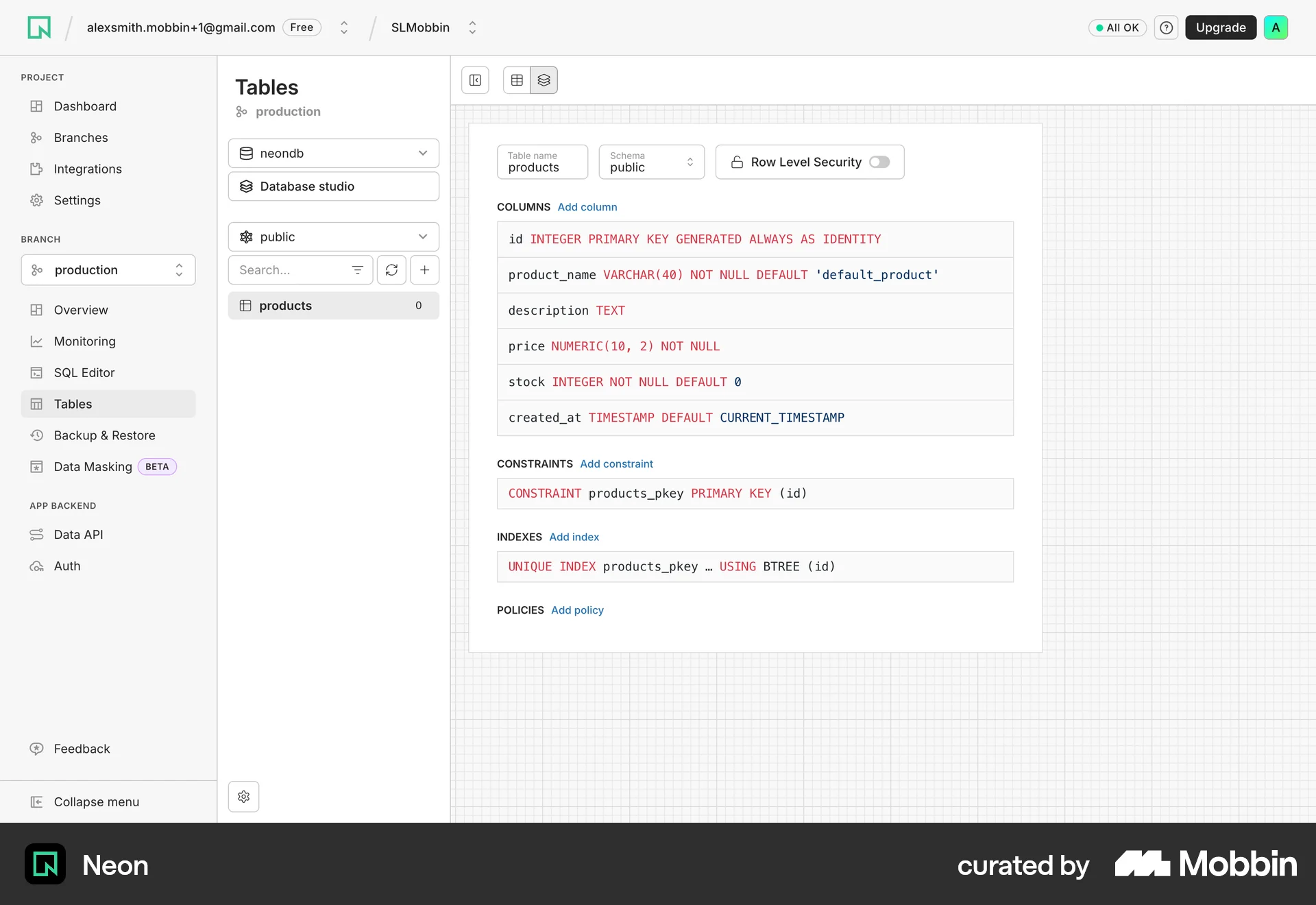Go to Dashboard
The image size is (1316, 905).
[x=85, y=106]
